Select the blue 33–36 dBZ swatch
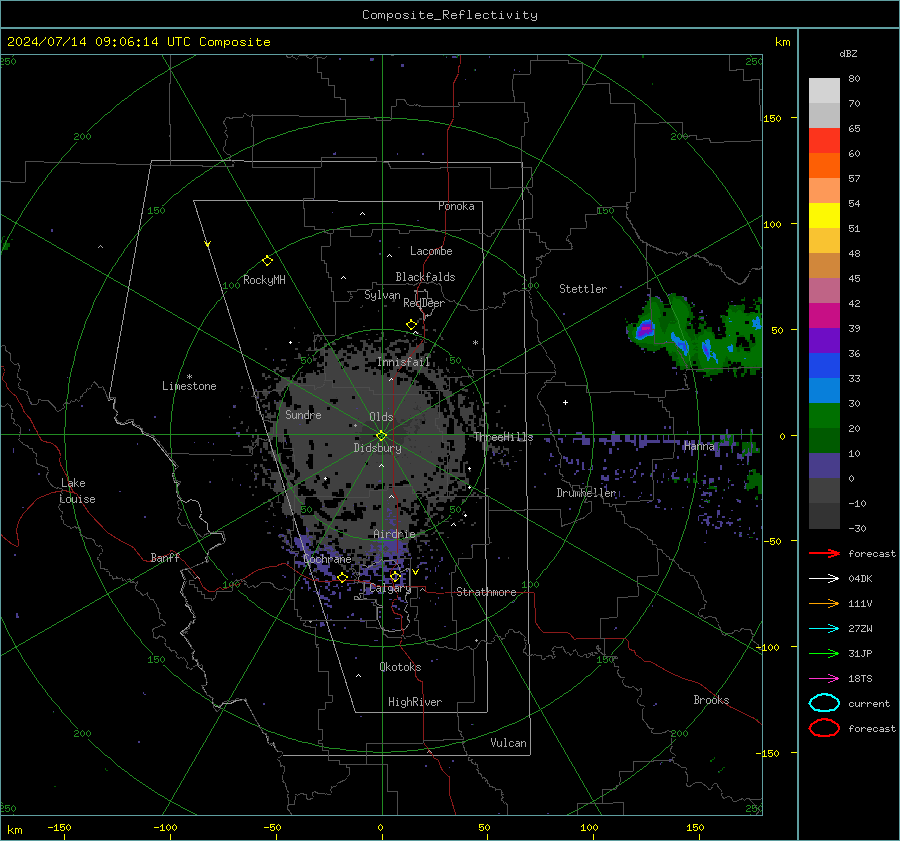Image resolution: width=900 pixels, height=841 pixels. (x=824, y=366)
